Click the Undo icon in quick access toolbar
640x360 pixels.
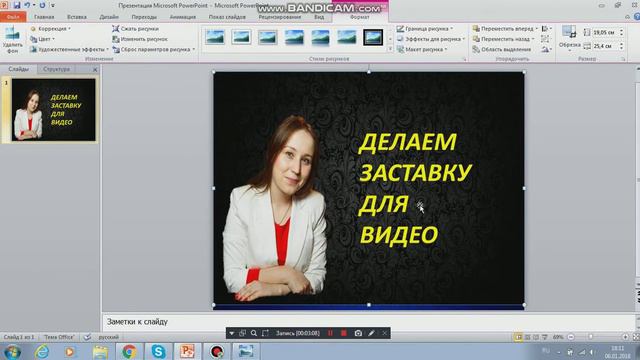[x=27, y=5]
